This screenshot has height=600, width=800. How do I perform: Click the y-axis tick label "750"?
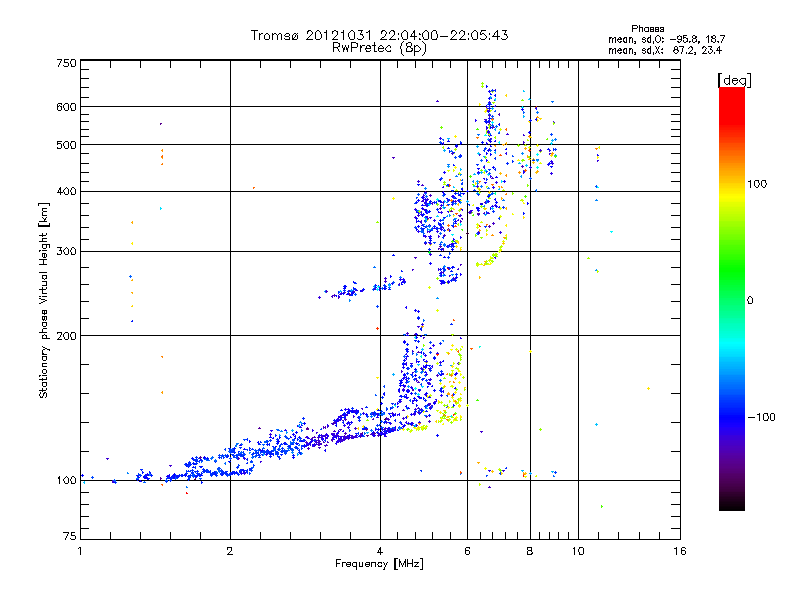coord(66,63)
